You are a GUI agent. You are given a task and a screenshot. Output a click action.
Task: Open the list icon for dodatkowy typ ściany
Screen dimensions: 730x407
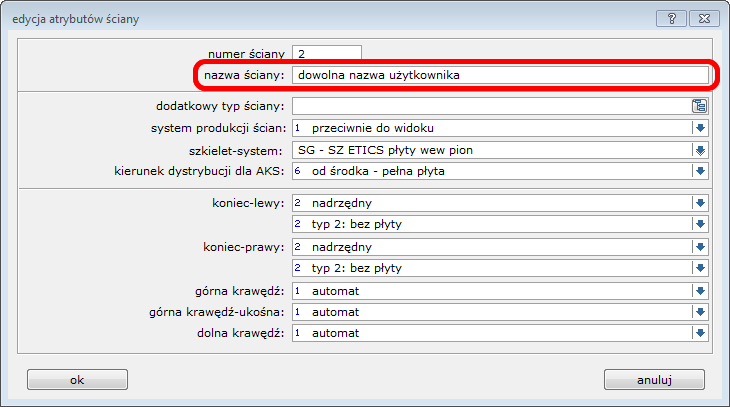tap(700, 106)
